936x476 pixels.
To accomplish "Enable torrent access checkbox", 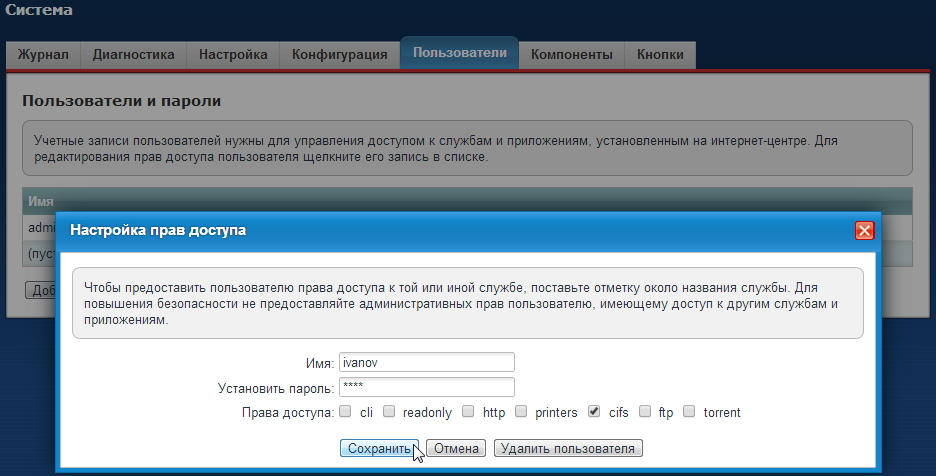I will click(x=689, y=411).
